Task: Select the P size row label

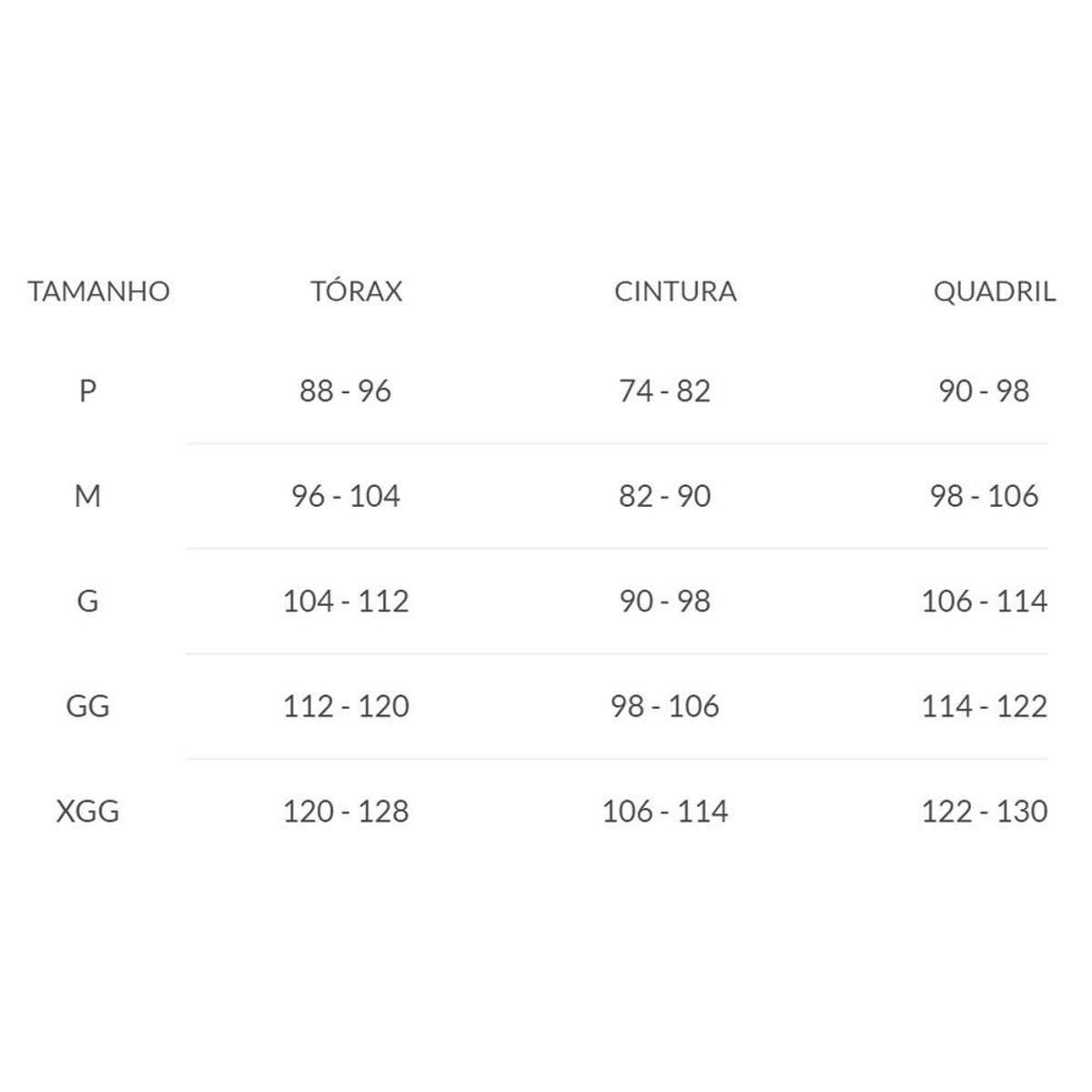Action: (87, 391)
